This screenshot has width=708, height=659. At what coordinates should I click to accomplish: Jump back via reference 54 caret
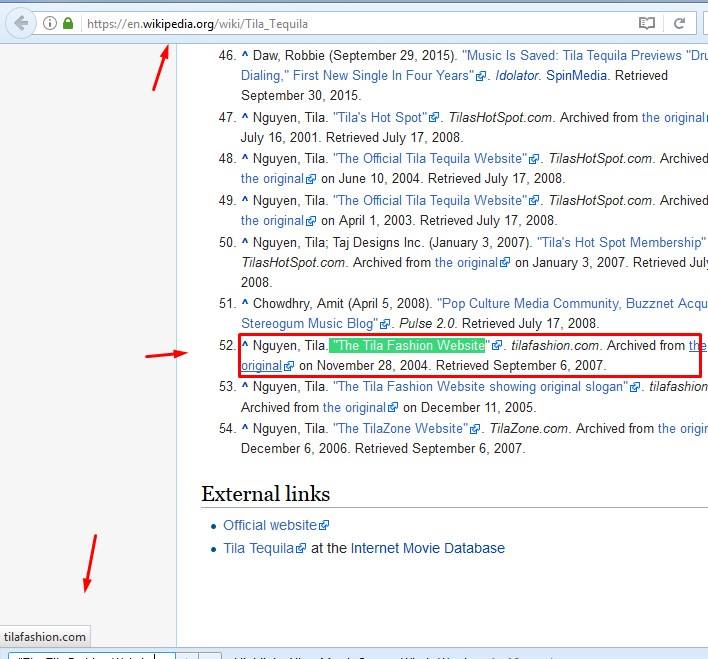(x=245, y=429)
